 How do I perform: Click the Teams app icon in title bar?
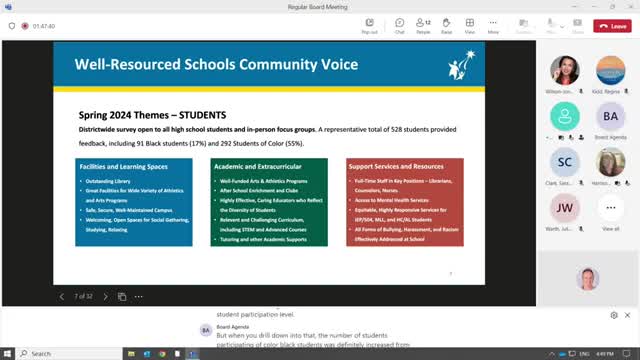click(8, 7)
